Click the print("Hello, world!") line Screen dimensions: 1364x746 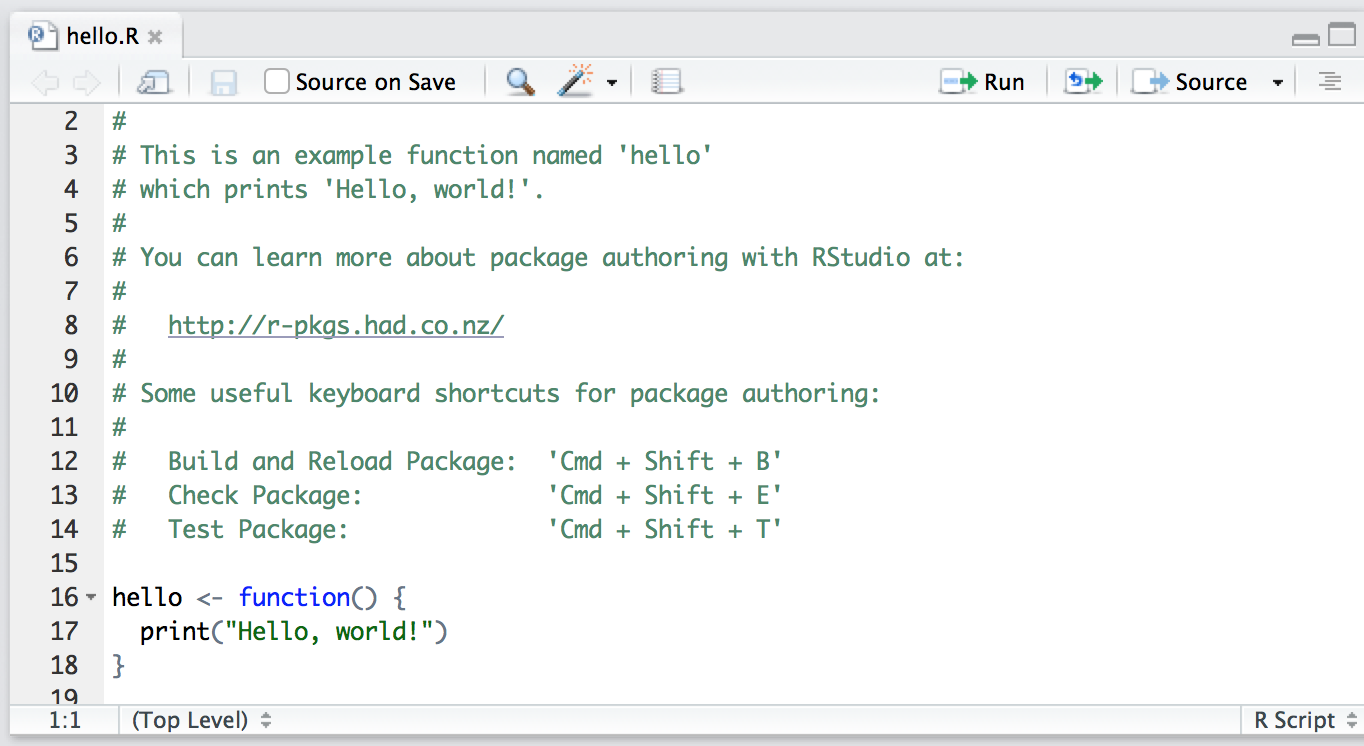(294, 631)
